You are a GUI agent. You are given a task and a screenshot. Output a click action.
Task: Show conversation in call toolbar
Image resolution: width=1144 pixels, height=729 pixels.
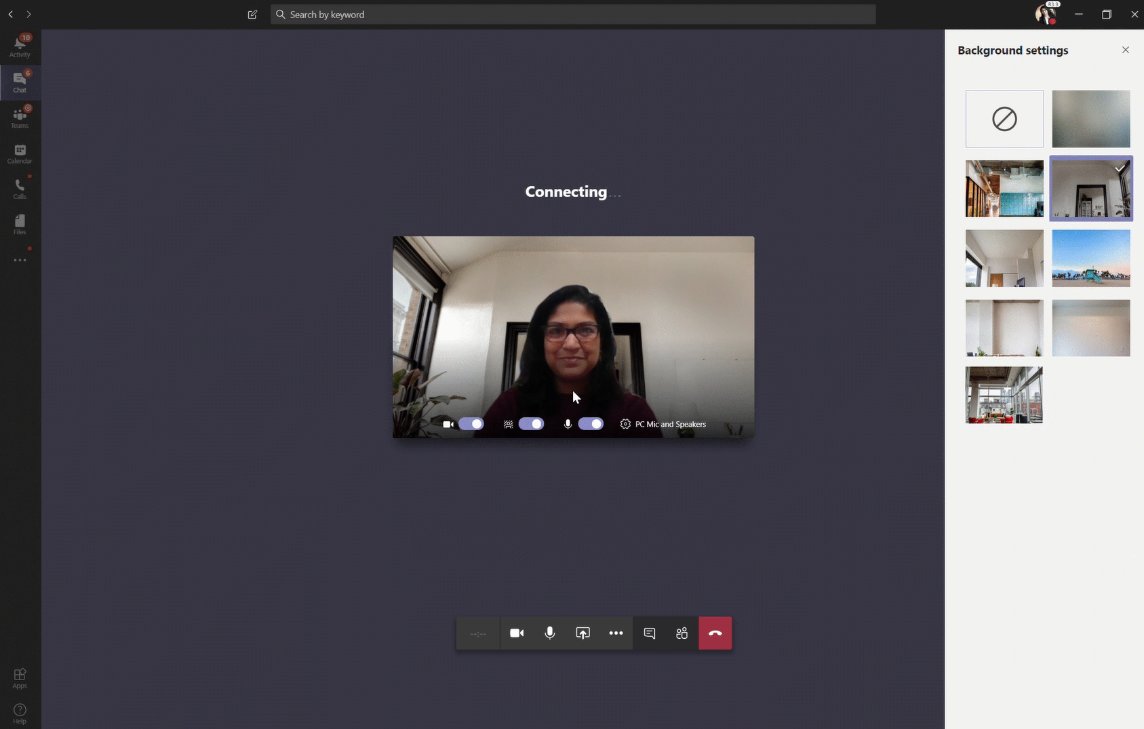(x=649, y=633)
